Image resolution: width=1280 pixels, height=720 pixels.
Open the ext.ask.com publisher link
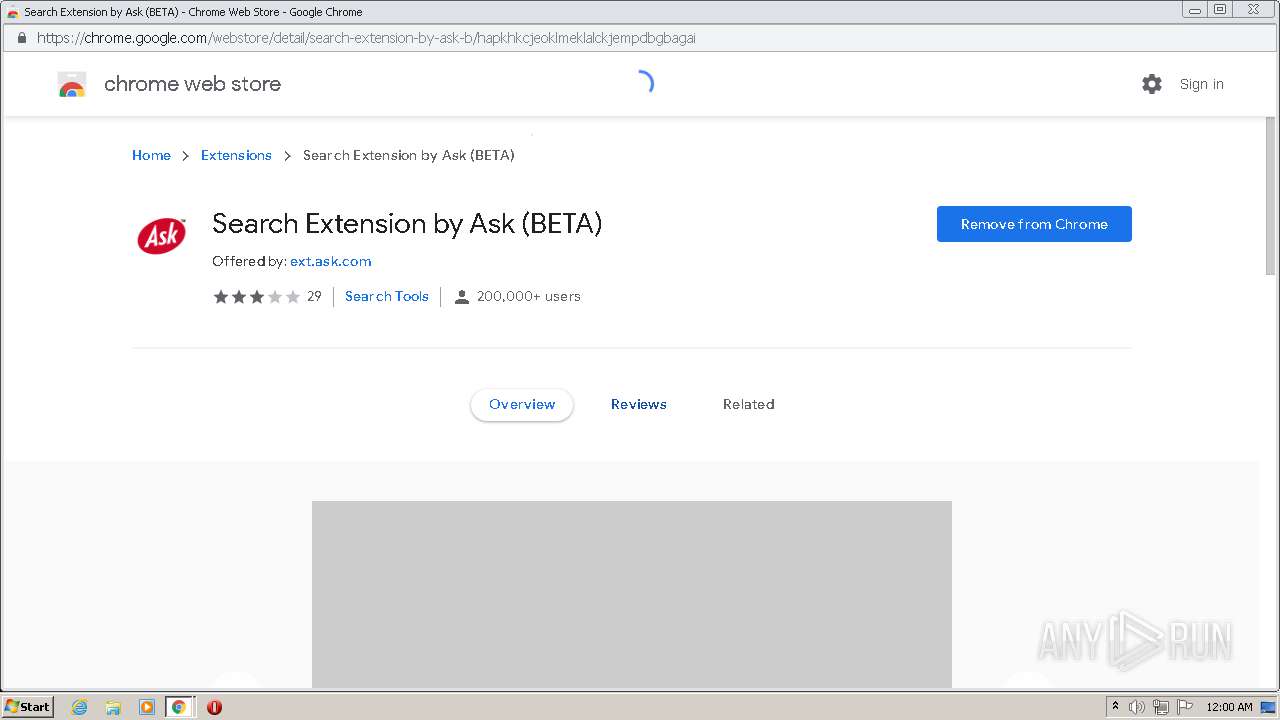tap(331, 261)
